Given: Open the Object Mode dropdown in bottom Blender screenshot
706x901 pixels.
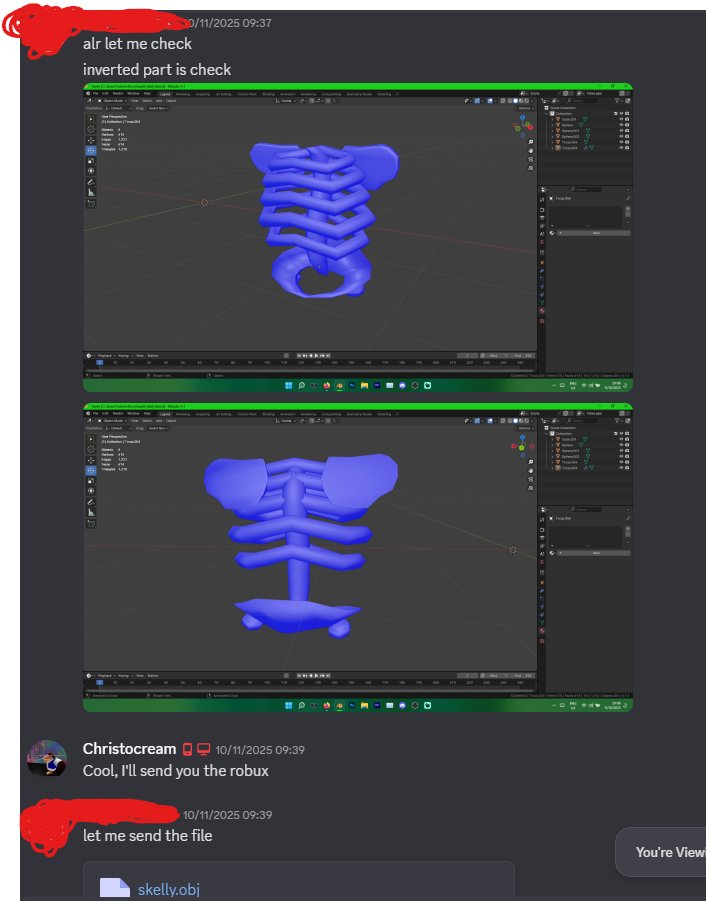Looking at the screenshot, I should [114, 421].
